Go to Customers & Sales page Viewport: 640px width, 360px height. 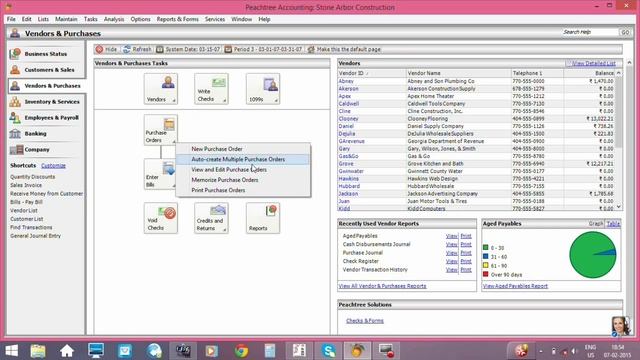[x=46, y=70]
